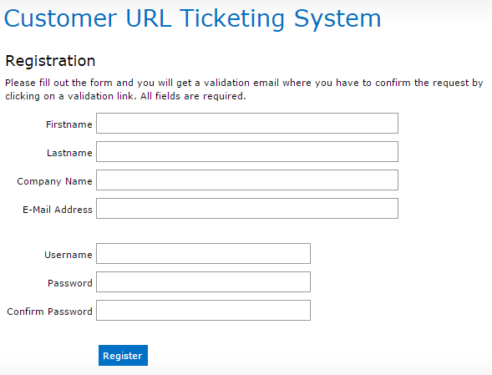Click the Username label

click(68, 255)
